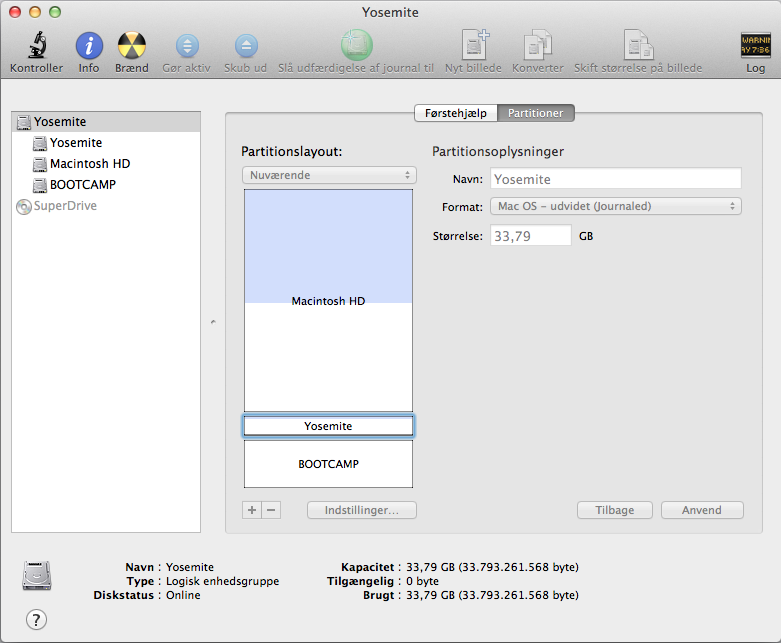
Task: Click the Kontroller microscope icon
Action: tap(37, 45)
